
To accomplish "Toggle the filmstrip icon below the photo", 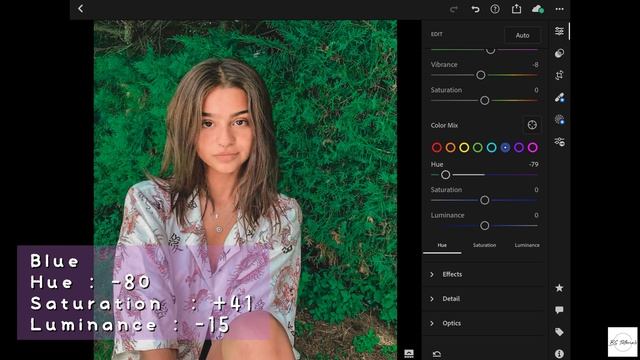I will point(409,353).
